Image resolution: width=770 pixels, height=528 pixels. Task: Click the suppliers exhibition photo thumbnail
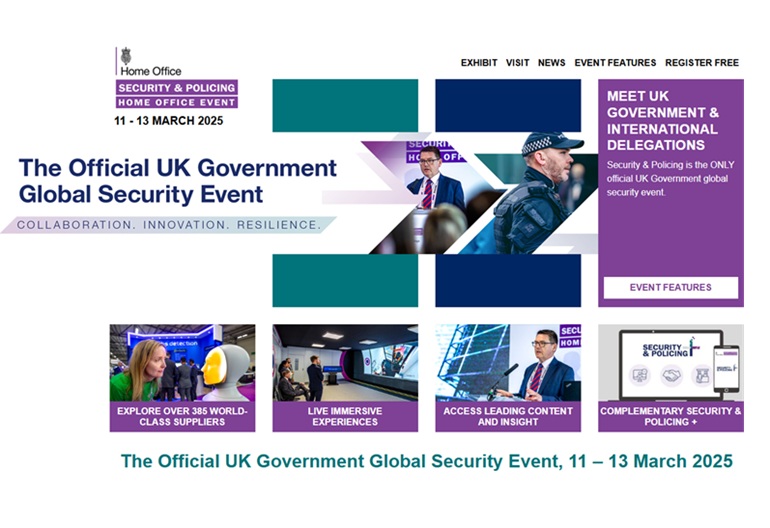182,363
